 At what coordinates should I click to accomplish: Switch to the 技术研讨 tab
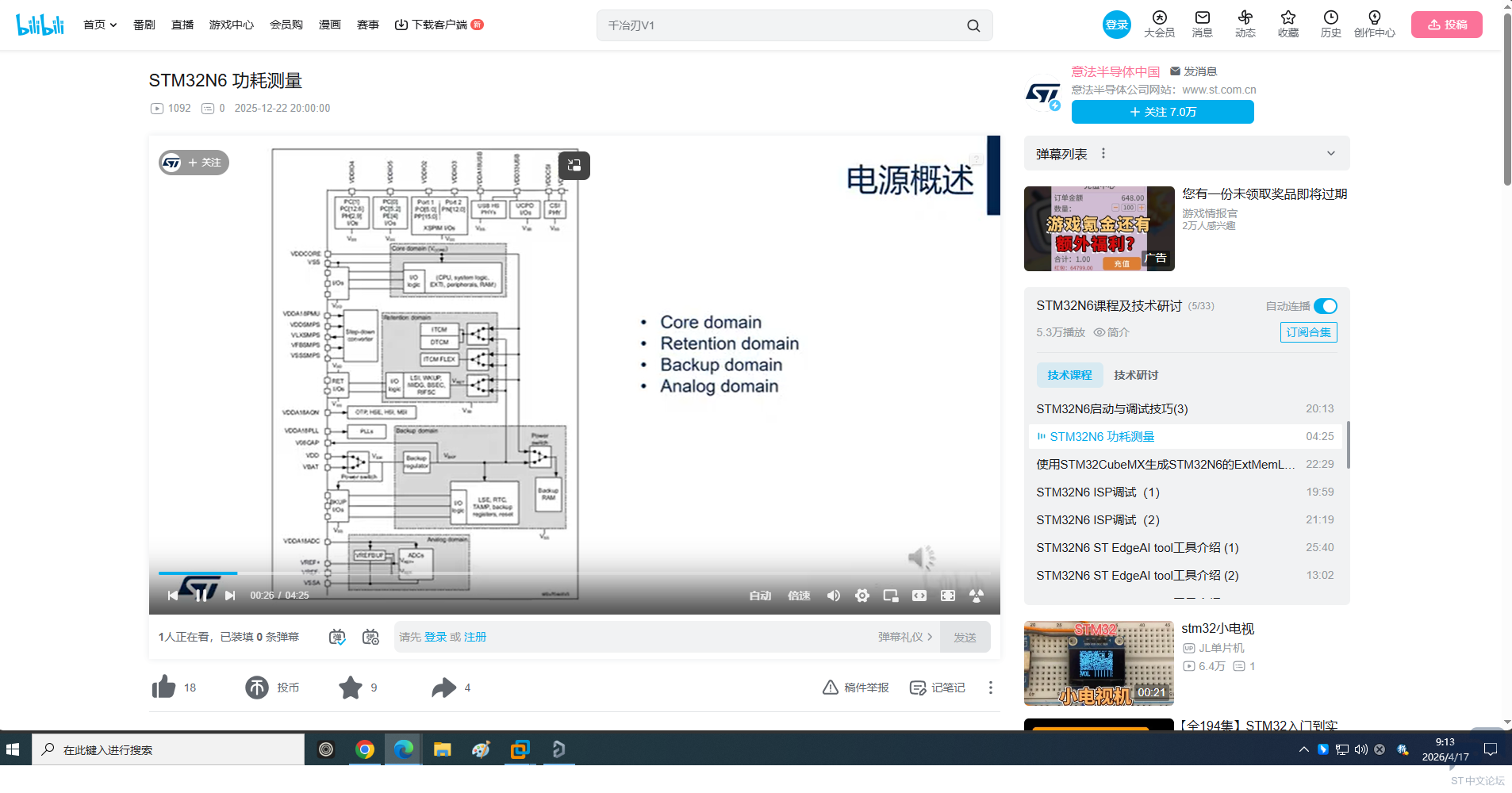[x=1135, y=375]
